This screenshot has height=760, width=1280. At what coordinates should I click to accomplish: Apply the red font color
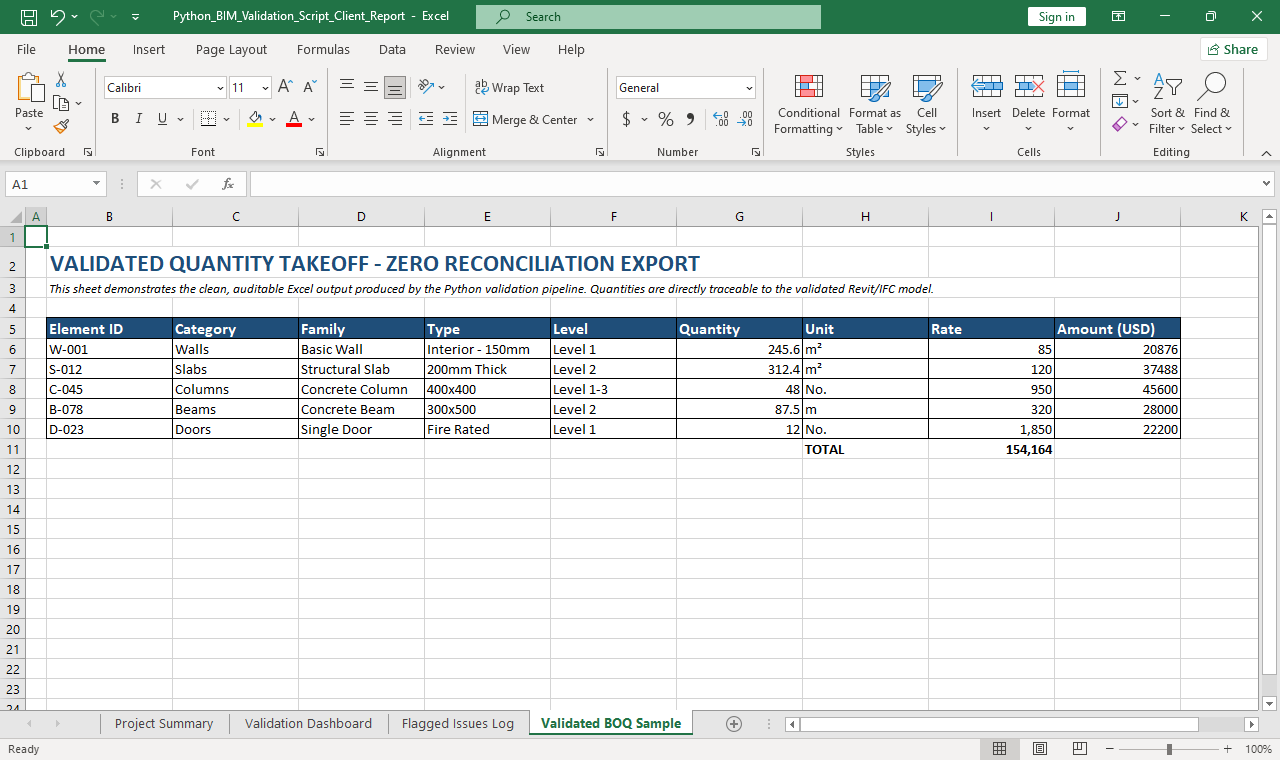(x=294, y=119)
